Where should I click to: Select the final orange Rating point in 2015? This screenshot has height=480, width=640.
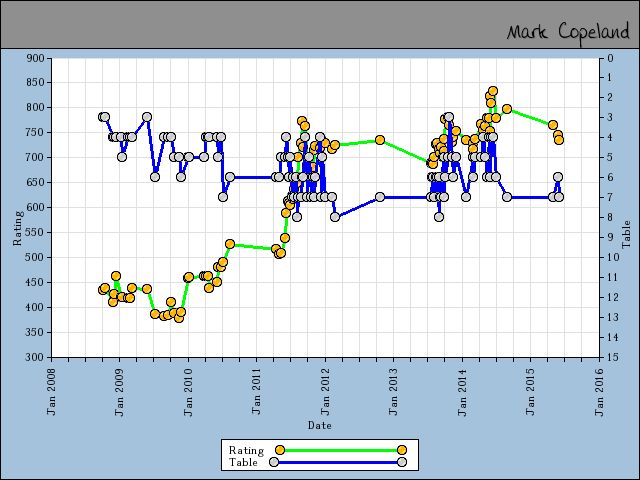point(559,140)
